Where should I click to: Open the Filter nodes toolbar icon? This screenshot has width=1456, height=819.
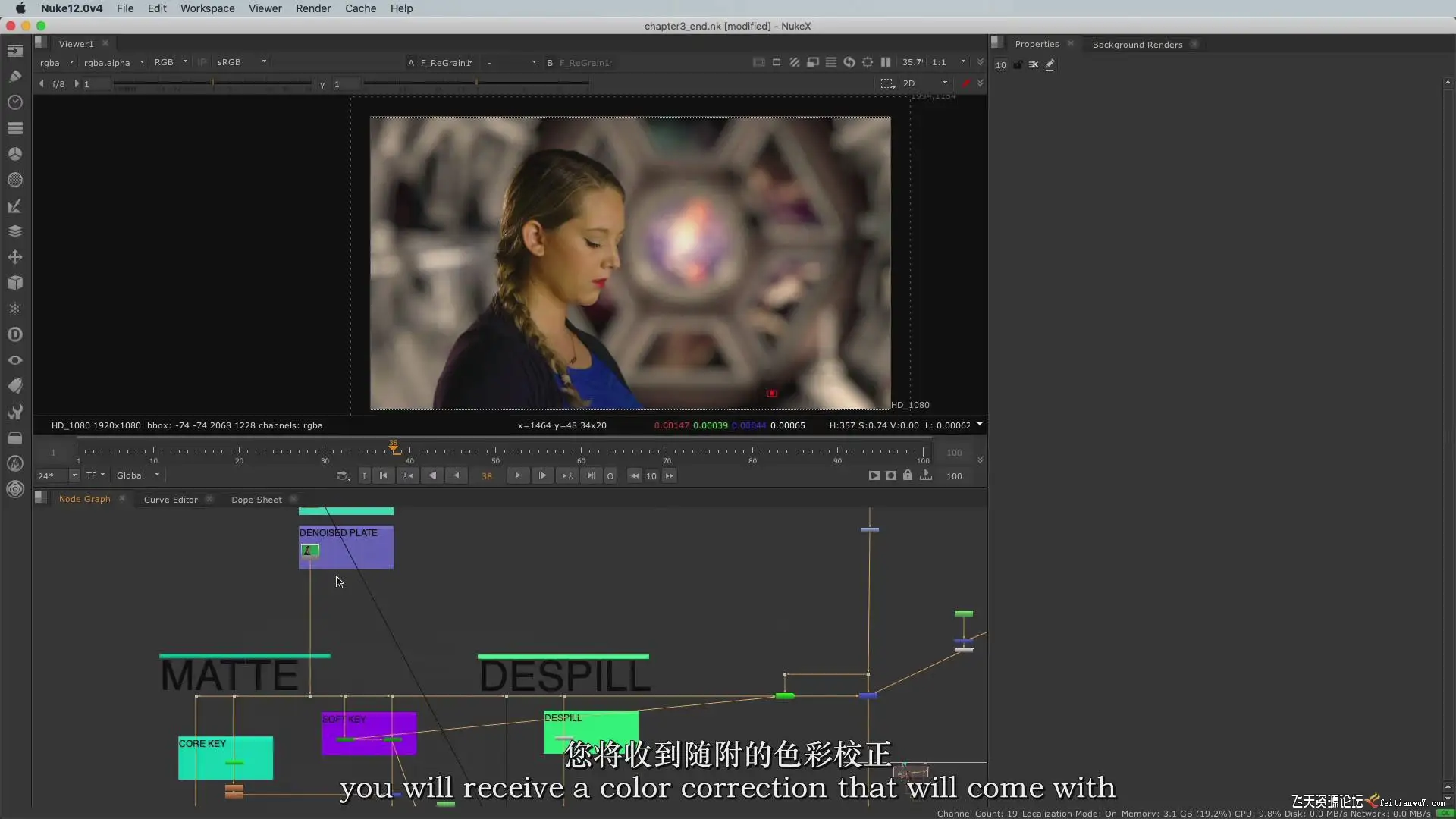point(15,180)
